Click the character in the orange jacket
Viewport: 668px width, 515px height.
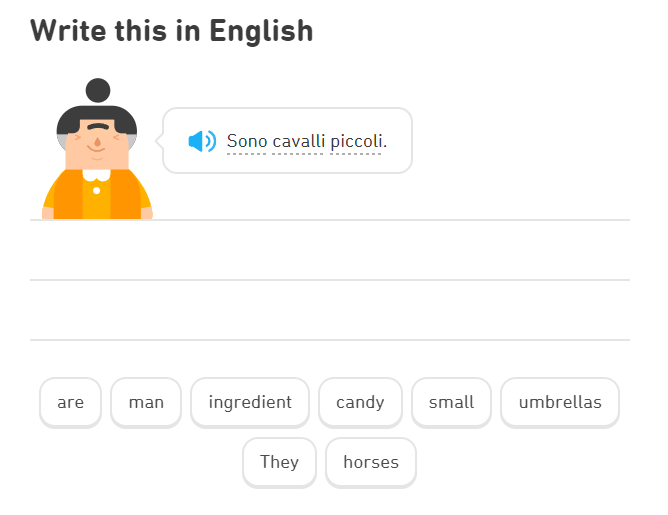coord(97,149)
